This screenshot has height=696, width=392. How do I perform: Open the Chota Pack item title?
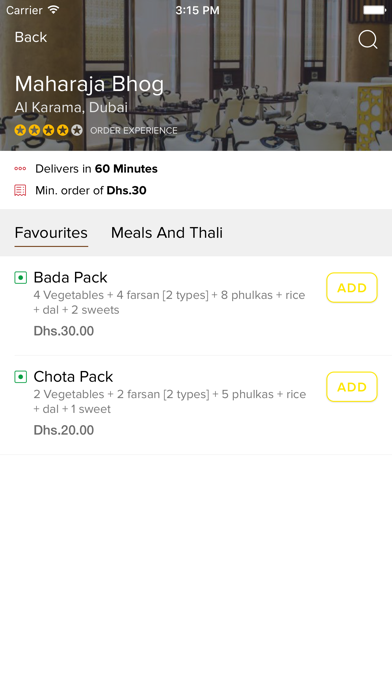73,376
